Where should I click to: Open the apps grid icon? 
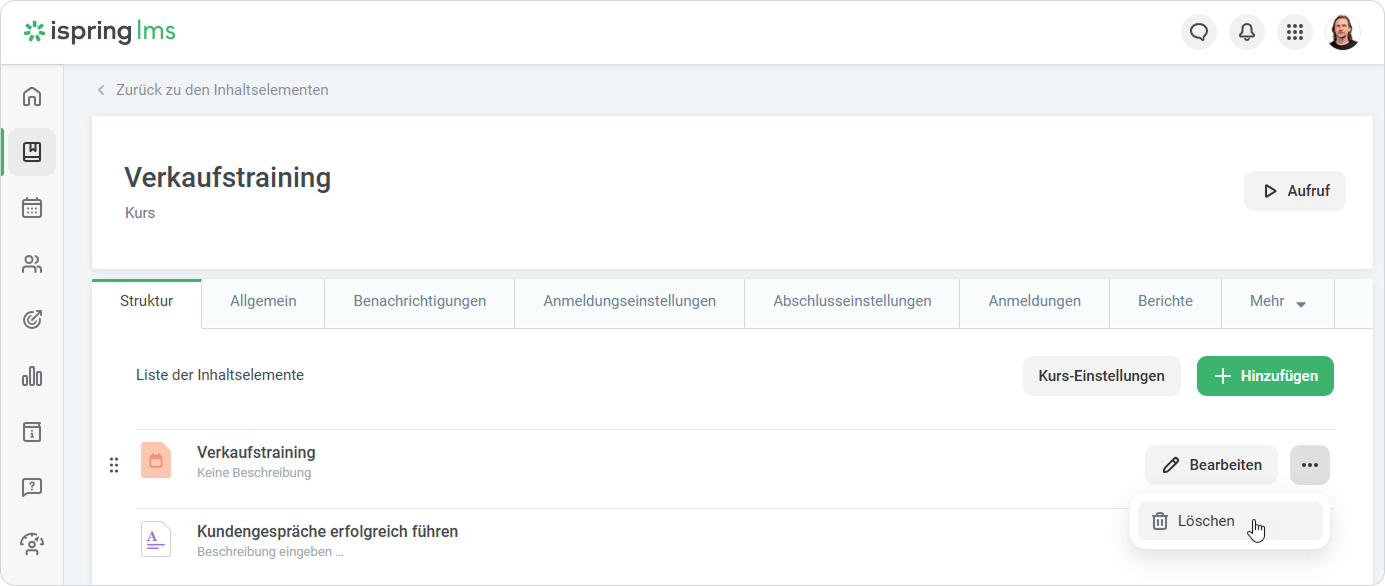1295,32
